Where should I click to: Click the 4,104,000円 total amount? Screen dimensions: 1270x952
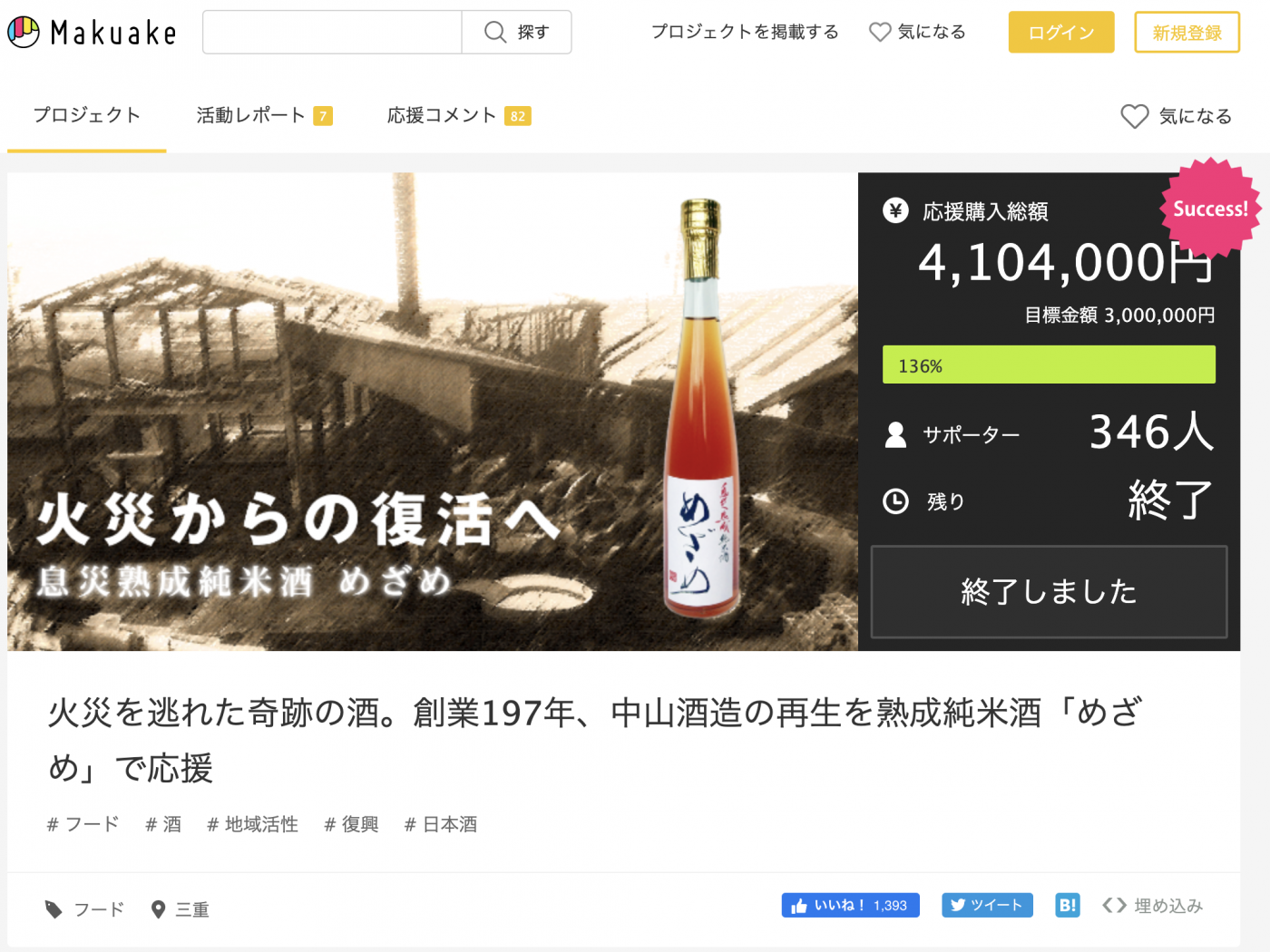point(1066,263)
